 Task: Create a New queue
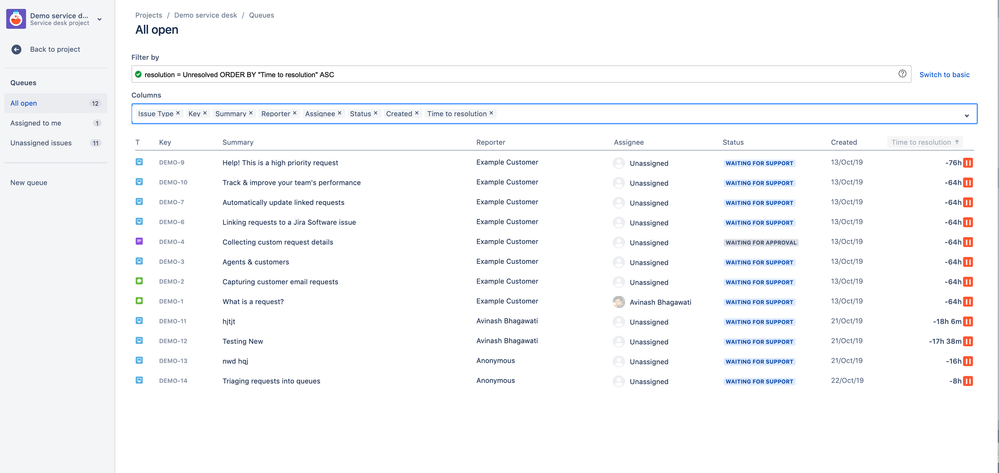click(29, 182)
